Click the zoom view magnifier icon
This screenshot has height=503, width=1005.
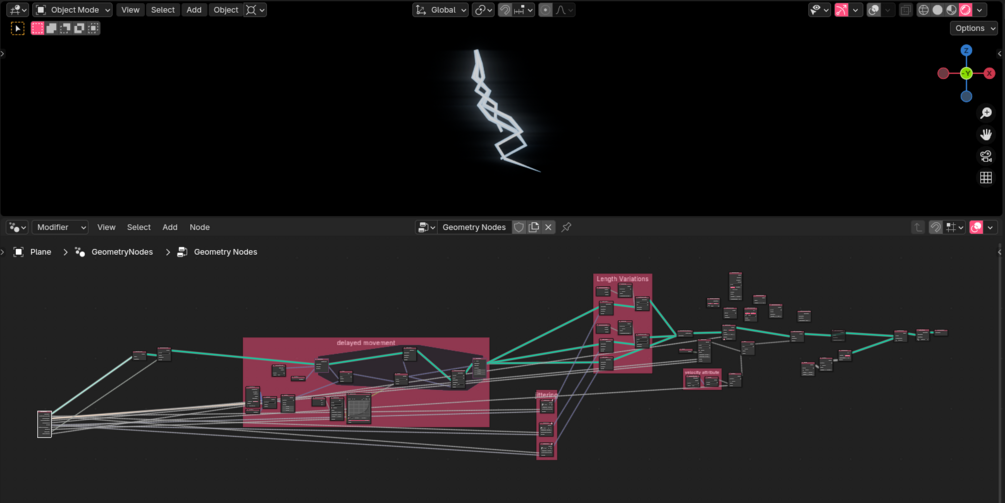pyautogui.click(x=986, y=113)
